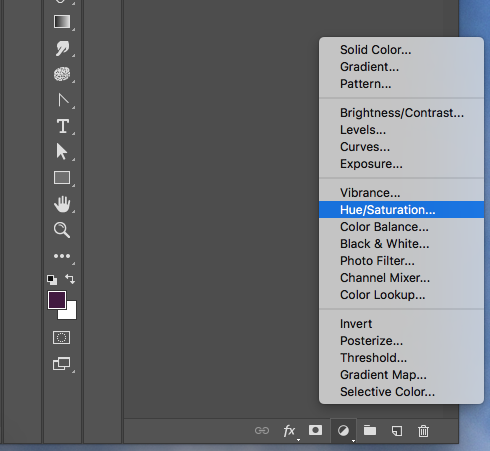Select the highlighted Hue/Saturation... entry

coord(401,210)
